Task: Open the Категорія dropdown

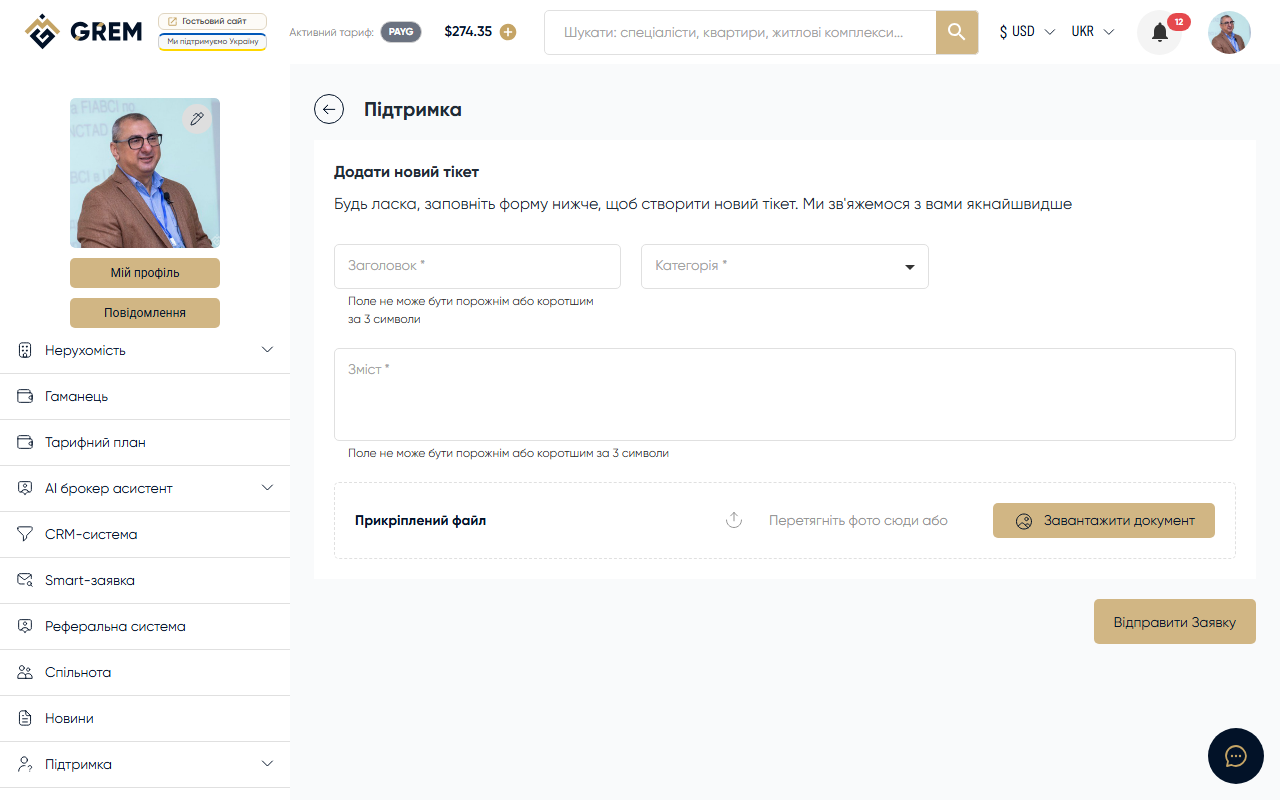Action: click(784, 266)
